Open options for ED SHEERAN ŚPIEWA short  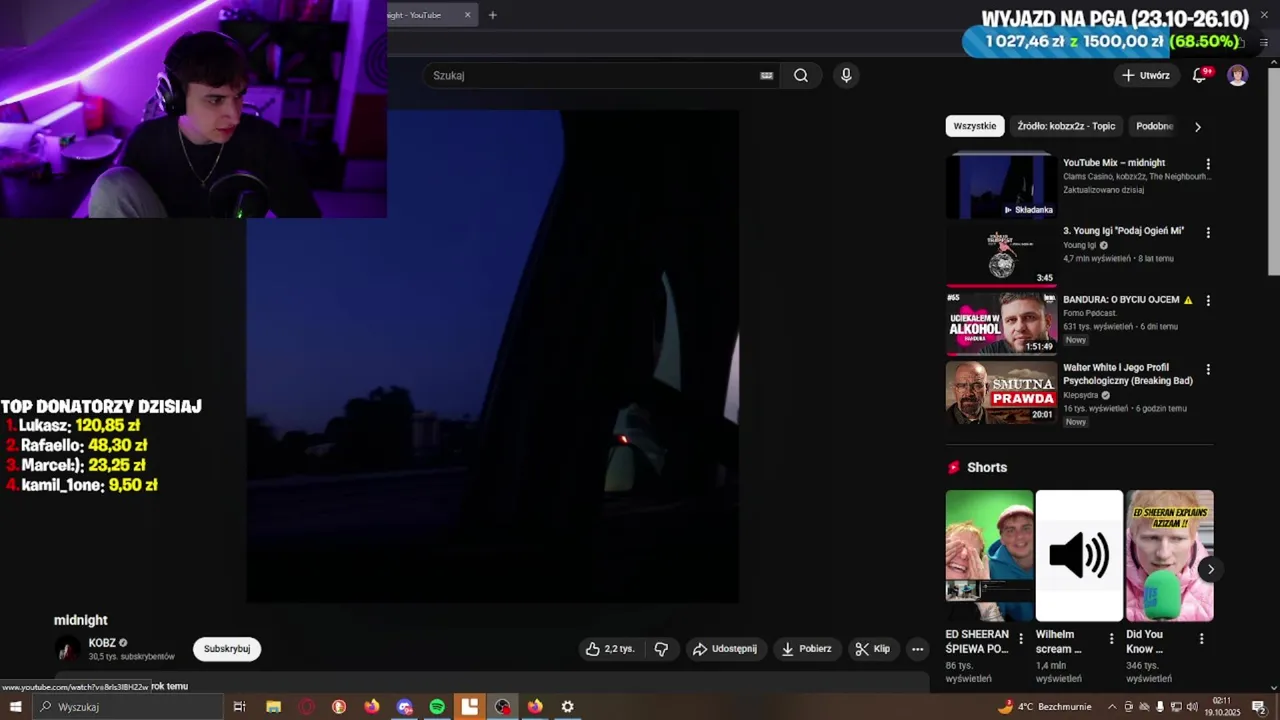tap(1021, 638)
